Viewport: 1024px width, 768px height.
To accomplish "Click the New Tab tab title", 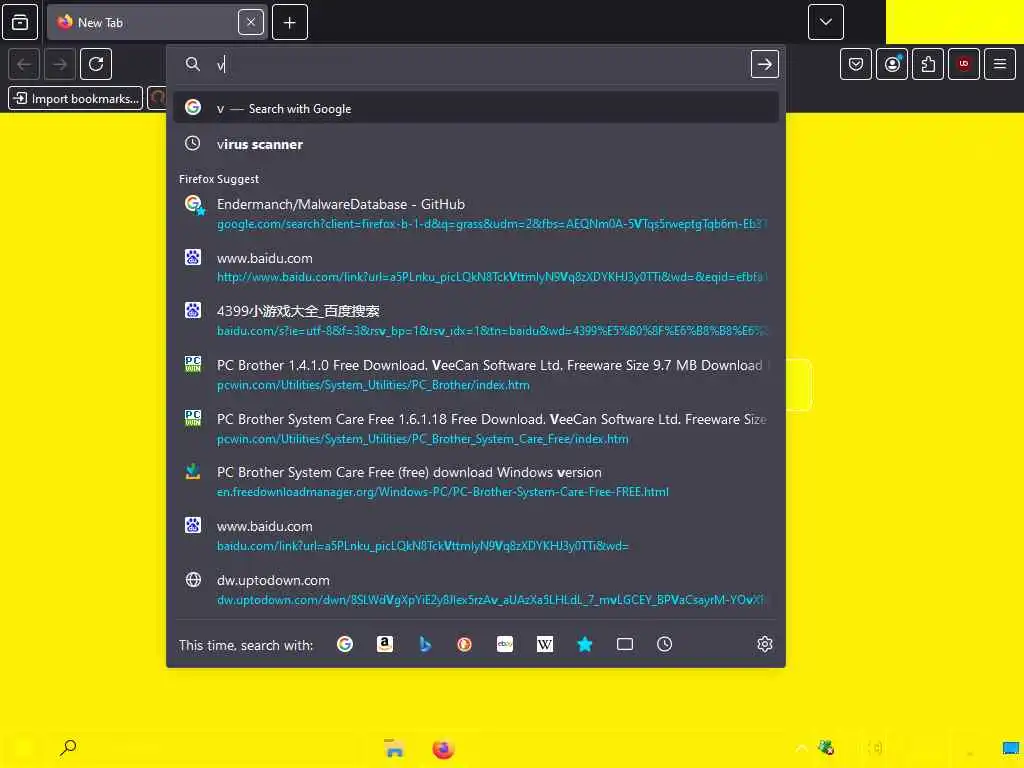I will [100, 22].
